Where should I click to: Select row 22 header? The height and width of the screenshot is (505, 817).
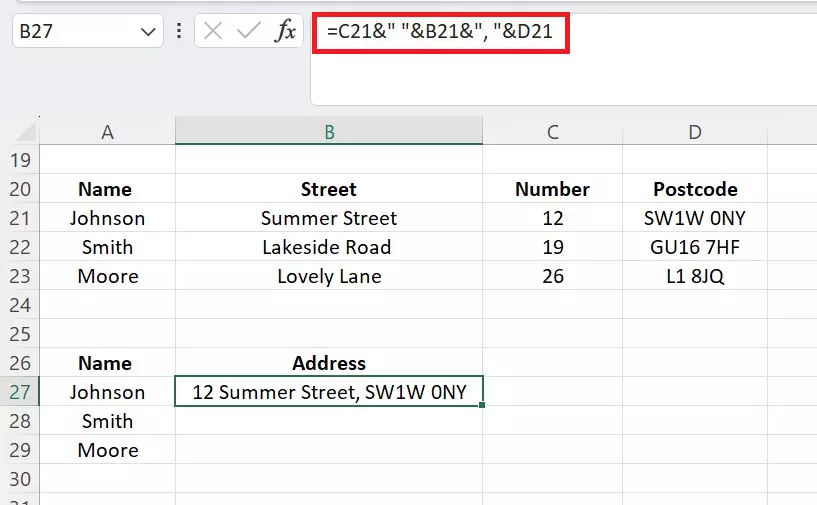(20, 247)
